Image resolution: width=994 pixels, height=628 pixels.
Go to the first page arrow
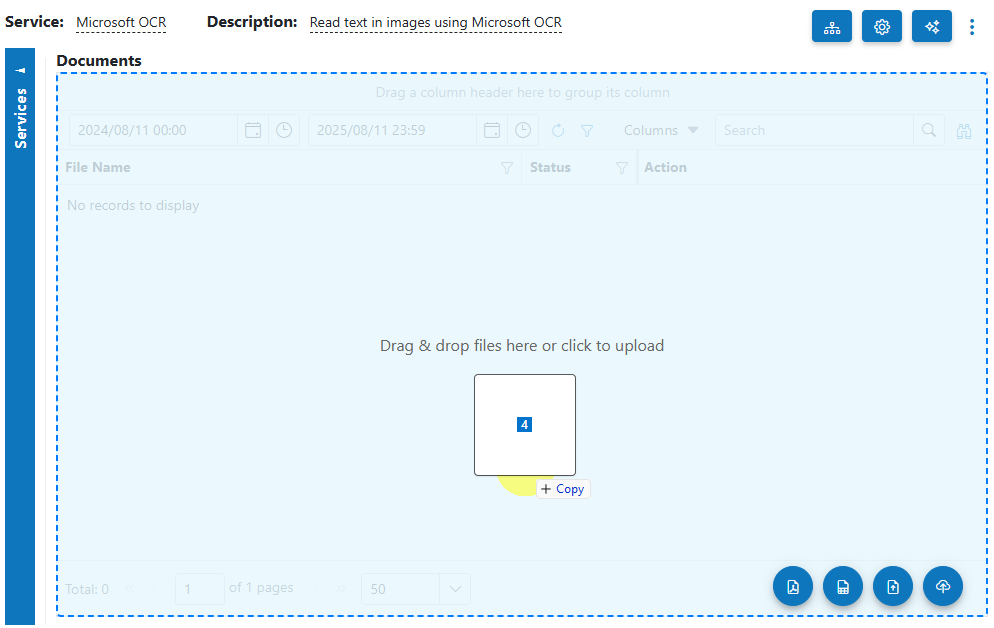130,589
